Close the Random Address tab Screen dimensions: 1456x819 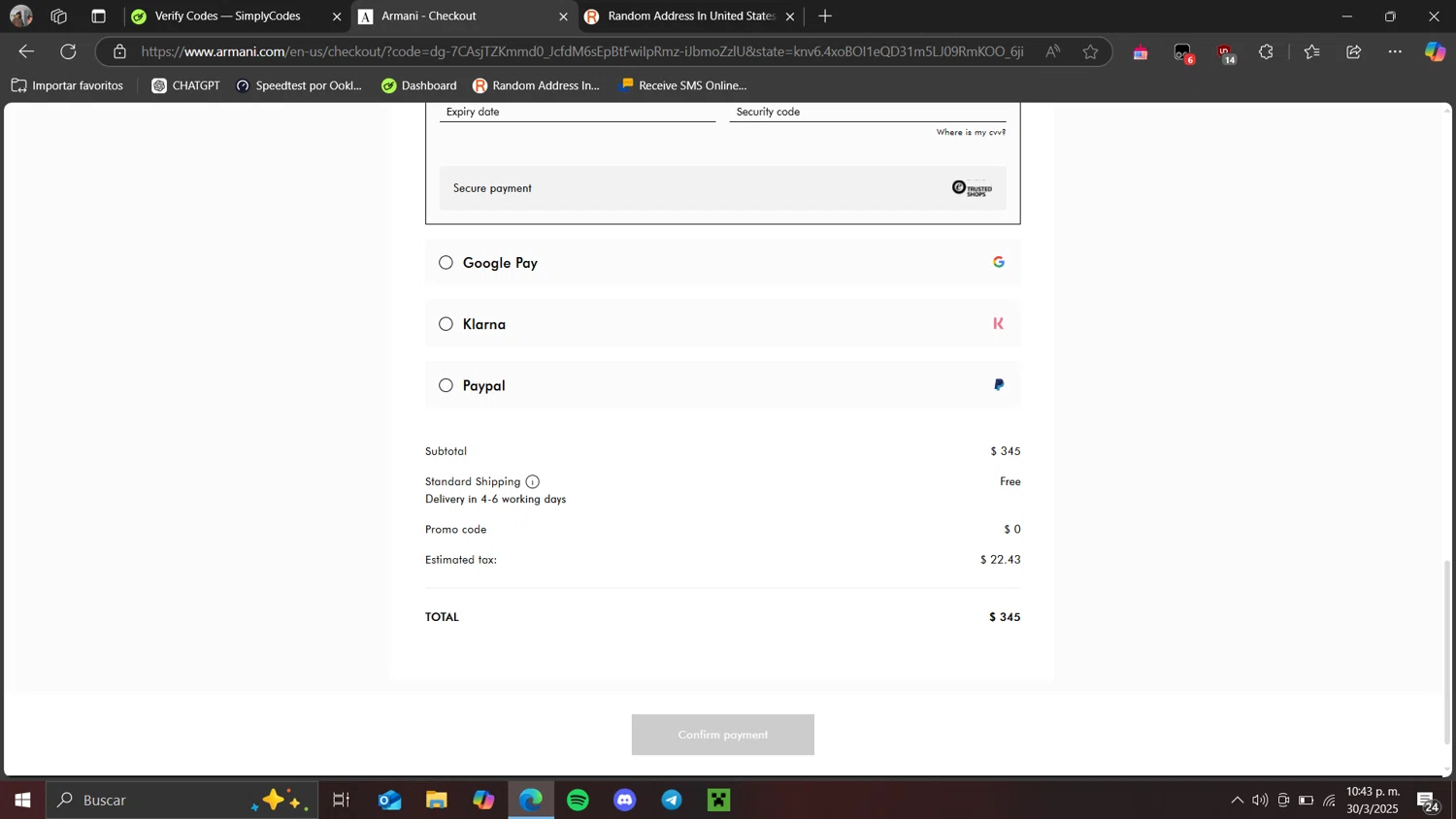(789, 16)
